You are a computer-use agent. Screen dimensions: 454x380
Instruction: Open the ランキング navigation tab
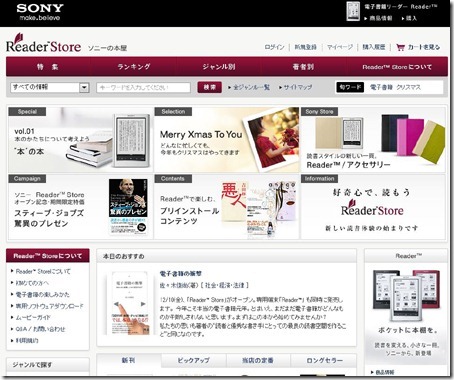(134, 67)
